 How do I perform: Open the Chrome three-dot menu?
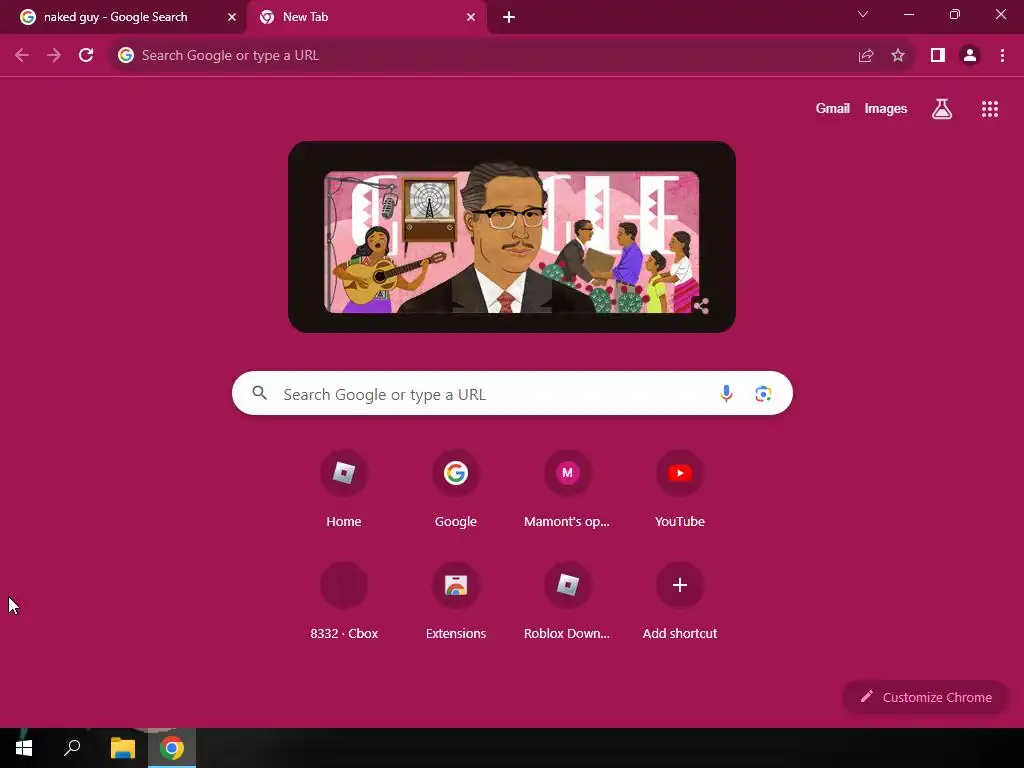coord(1002,56)
